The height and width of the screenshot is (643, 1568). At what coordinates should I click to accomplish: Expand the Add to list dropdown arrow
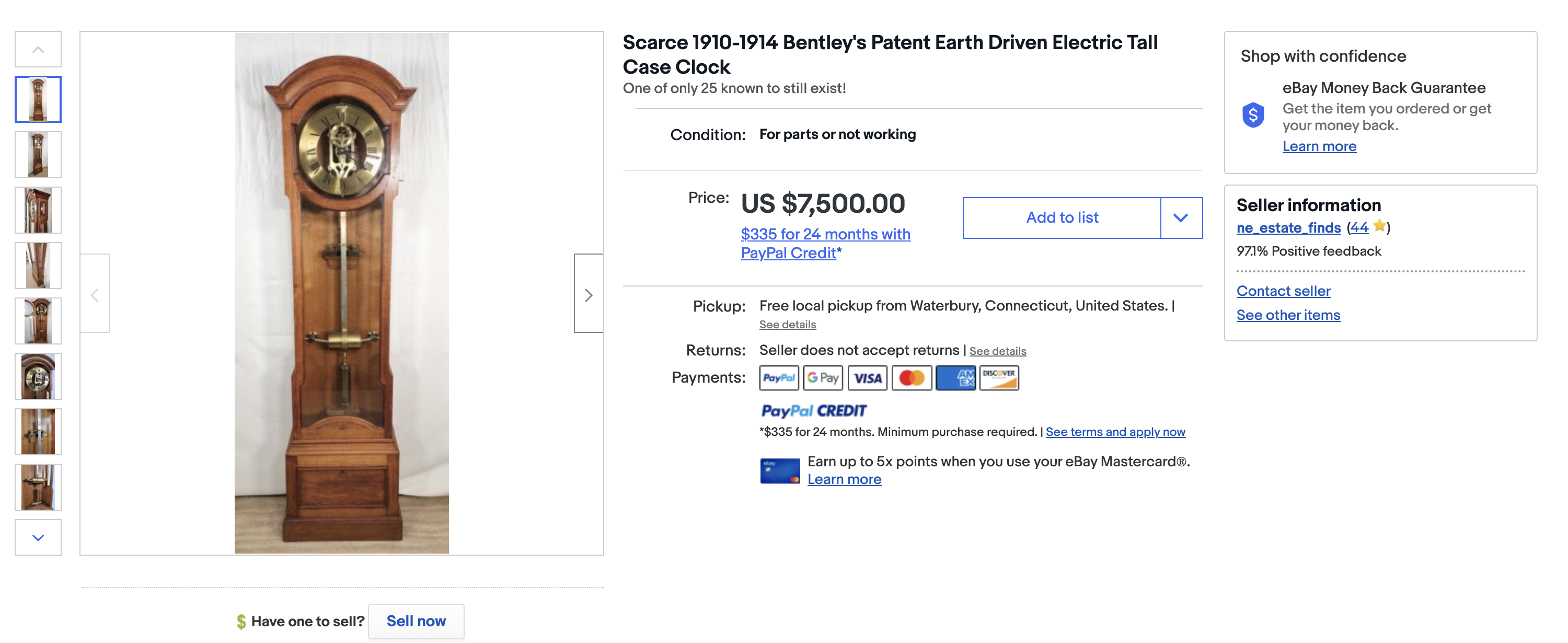coord(1180,218)
